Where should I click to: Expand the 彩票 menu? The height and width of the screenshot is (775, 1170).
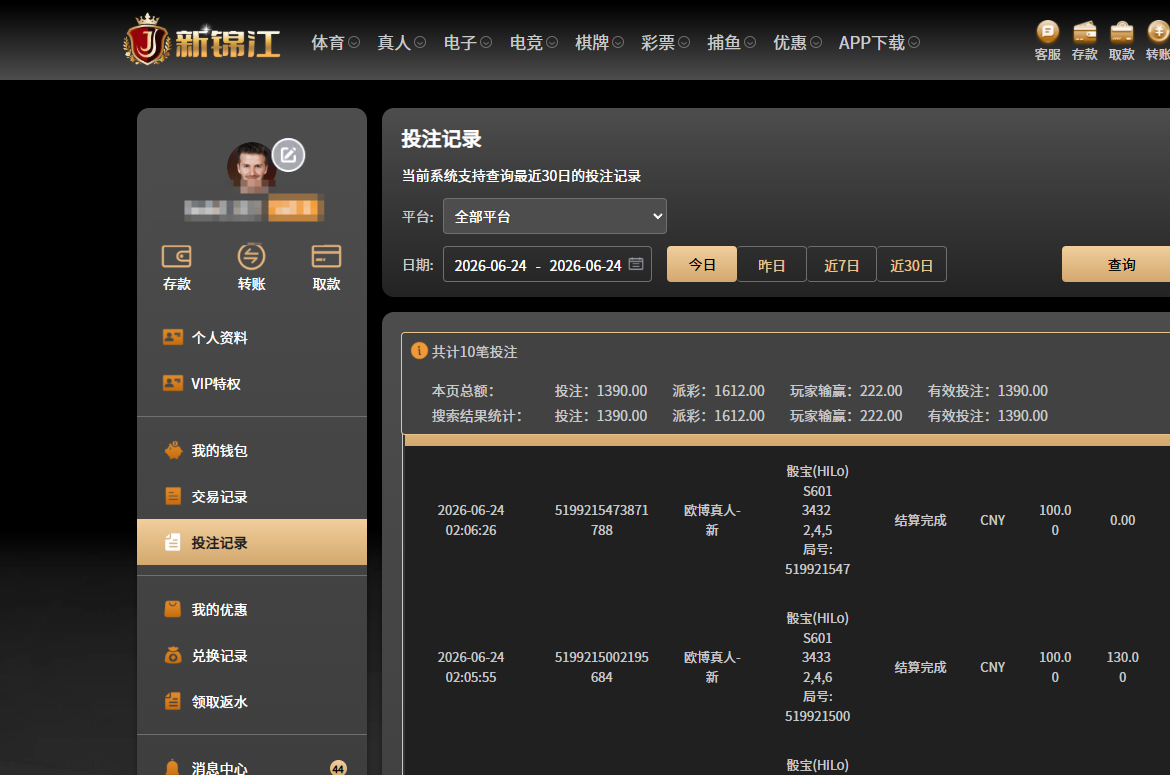pos(666,43)
